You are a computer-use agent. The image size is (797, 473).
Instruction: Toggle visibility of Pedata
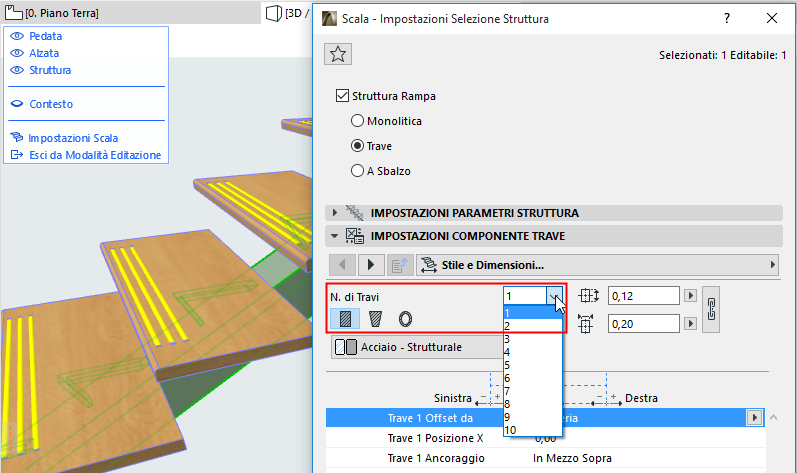click(17, 36)
